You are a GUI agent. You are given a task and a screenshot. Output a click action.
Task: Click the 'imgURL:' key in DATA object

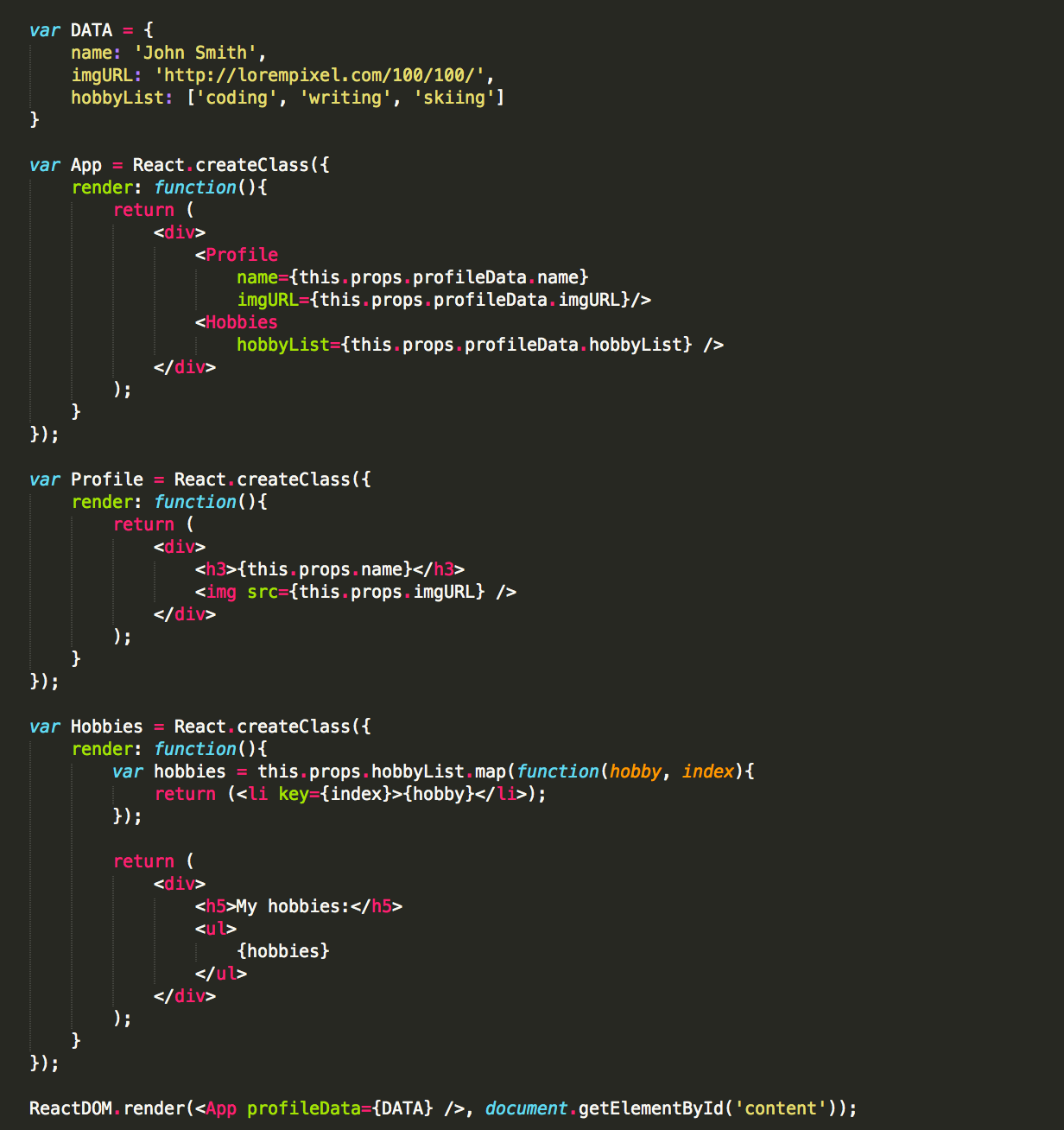107,75
